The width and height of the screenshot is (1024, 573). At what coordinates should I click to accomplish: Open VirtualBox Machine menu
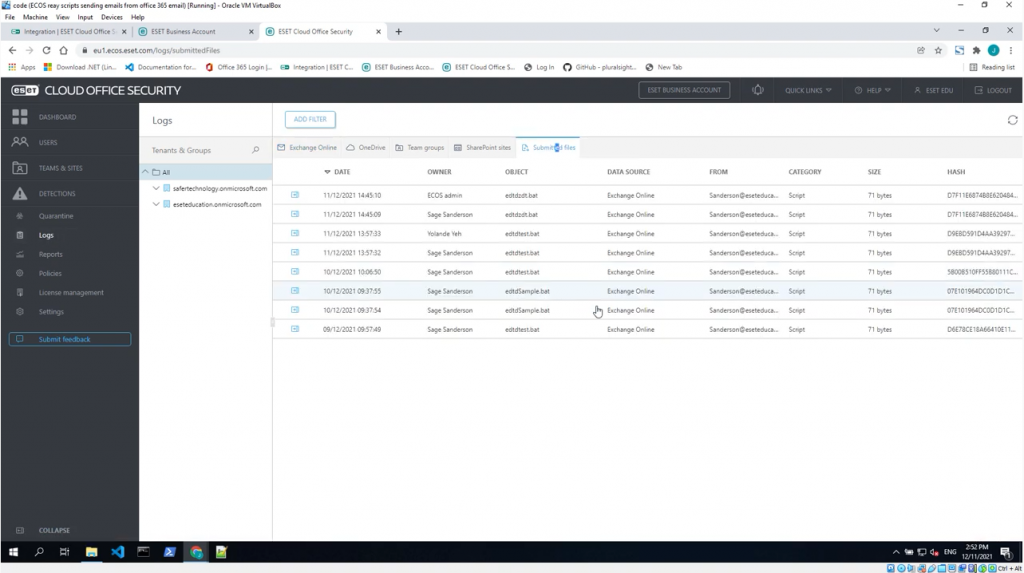point(35,17)
